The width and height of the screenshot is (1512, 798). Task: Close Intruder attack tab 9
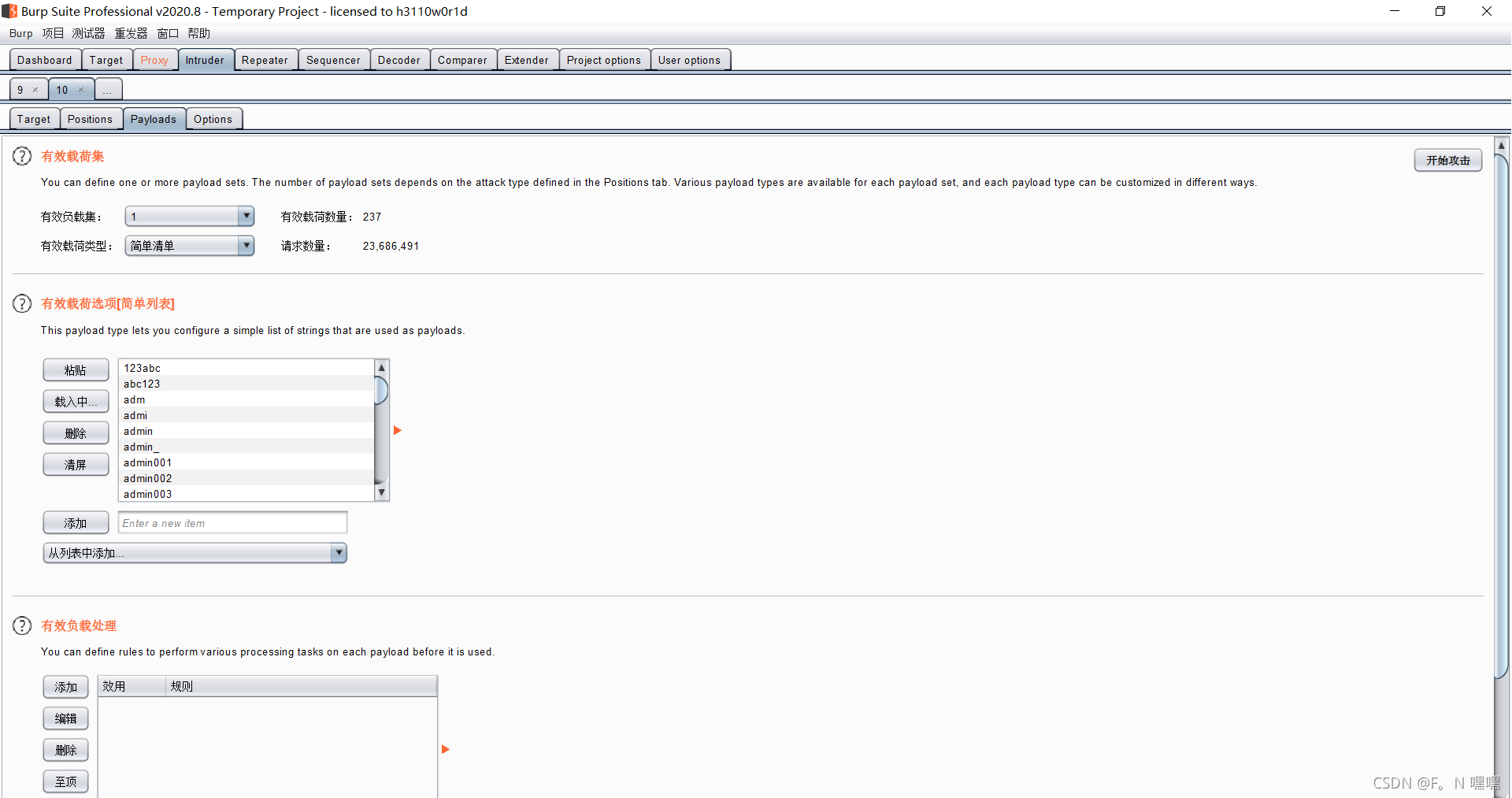click(x=35, y=90)
